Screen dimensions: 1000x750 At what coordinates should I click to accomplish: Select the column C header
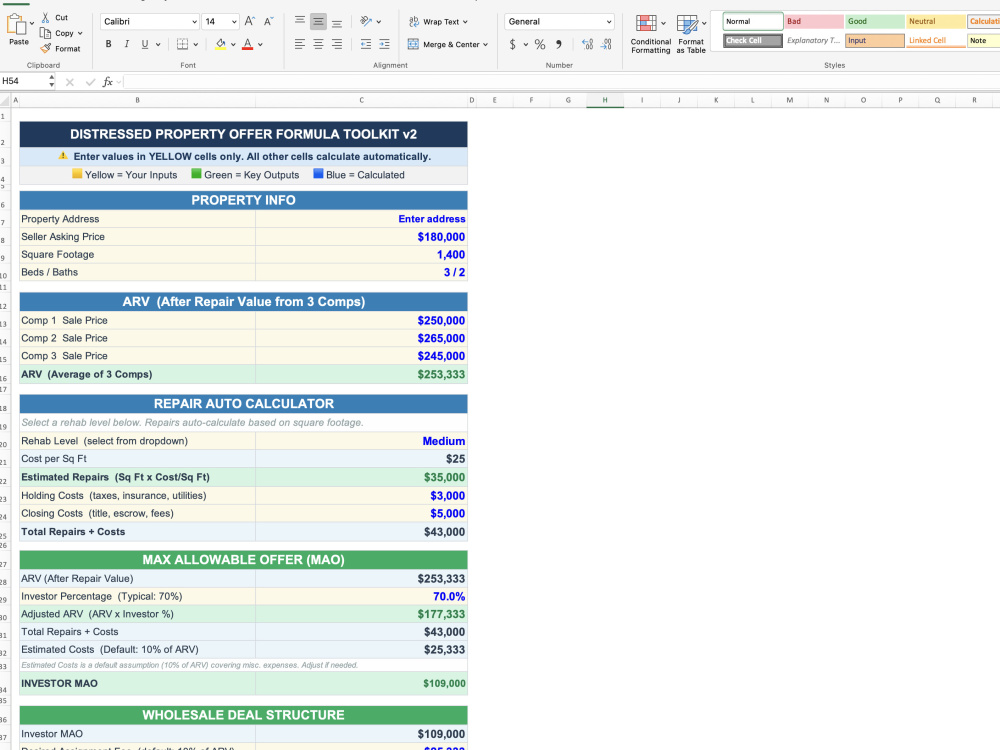pyautogui.click(x=361, y=100)
